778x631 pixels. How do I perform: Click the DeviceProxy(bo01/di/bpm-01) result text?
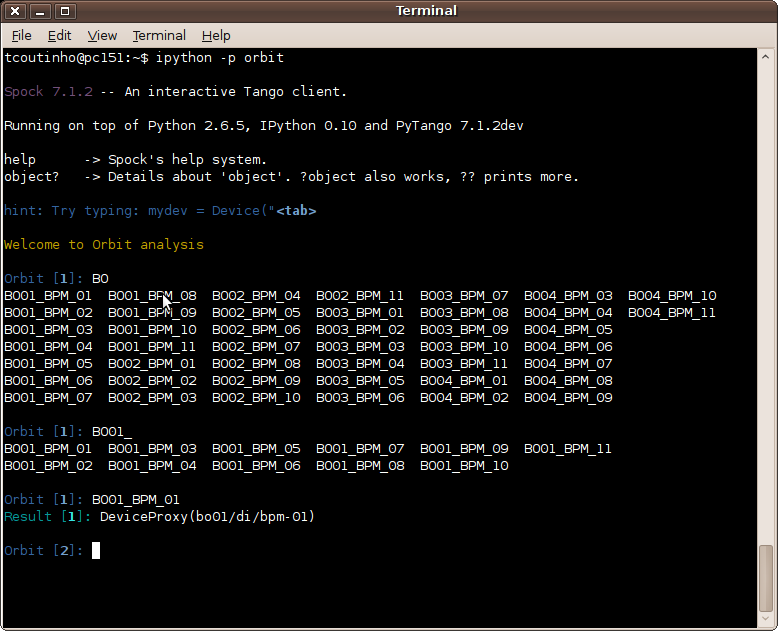[x=207, y=517]
